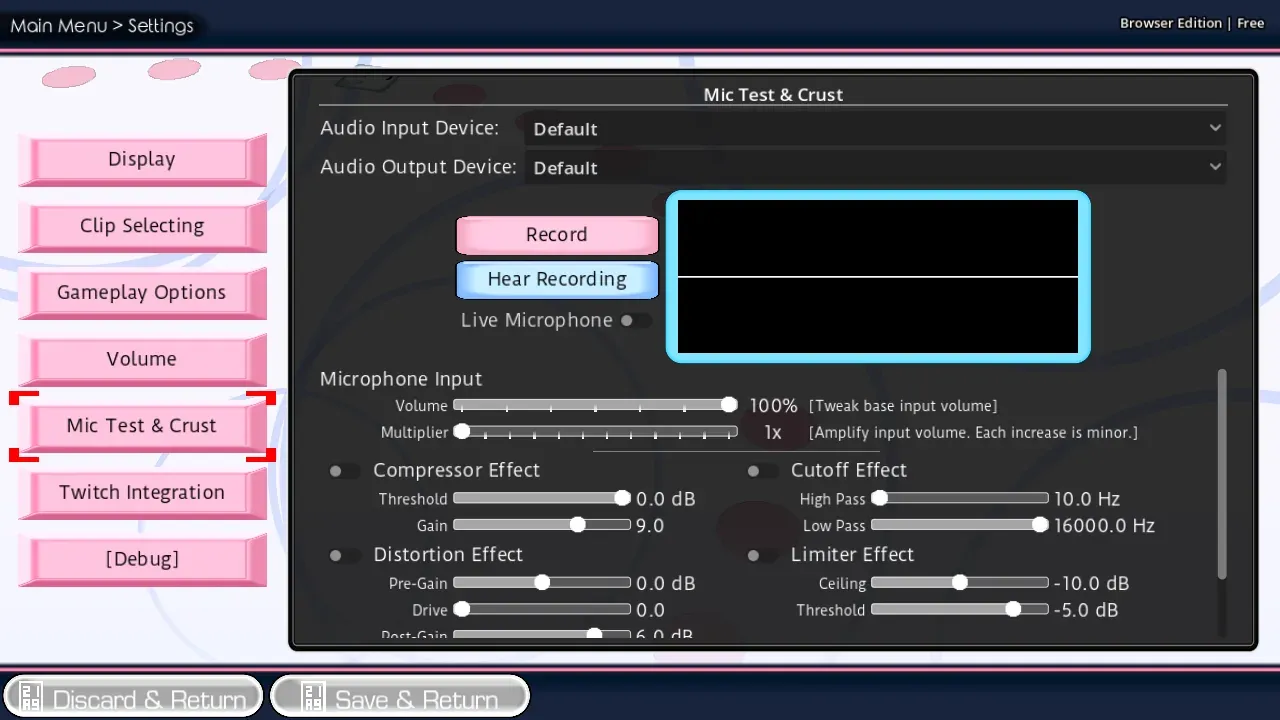Viewport: 1280px width, 720px height.
Task: Go to Gameplay Options
Action: pyautogui.click(x=142, y=293)
